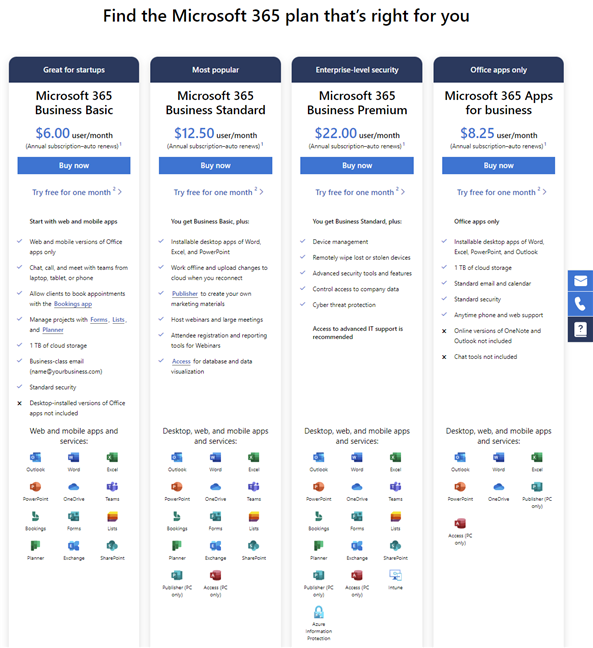The width and height of the screenshot is (593, 648).
Task: Click Bookings icon under Business Basic
Action: 36,516
